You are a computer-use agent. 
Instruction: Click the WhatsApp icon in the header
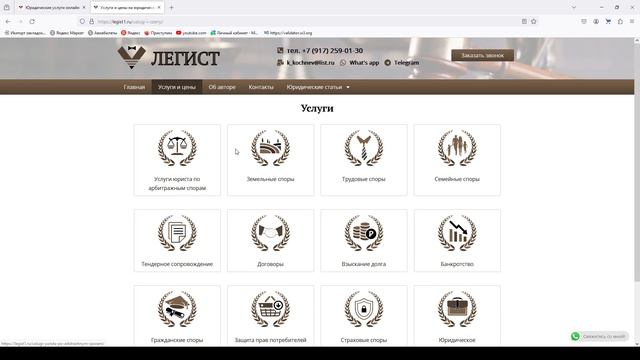(x=343, y=62)
